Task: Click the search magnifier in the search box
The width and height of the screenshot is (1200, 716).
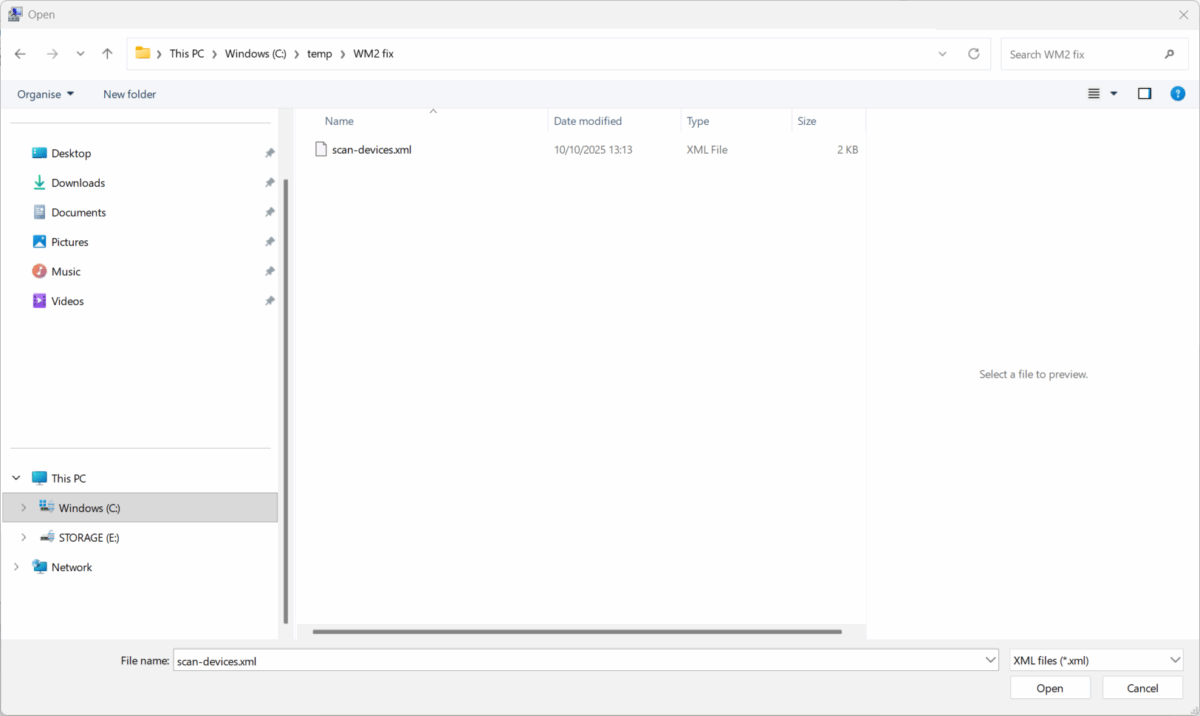Action: click(1169, 53)
